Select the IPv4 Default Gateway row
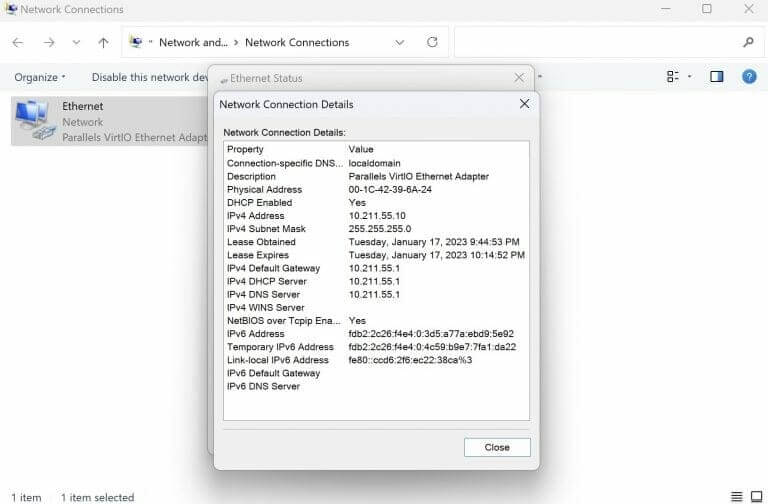This screenshot has height=504, width=768. 376,268
